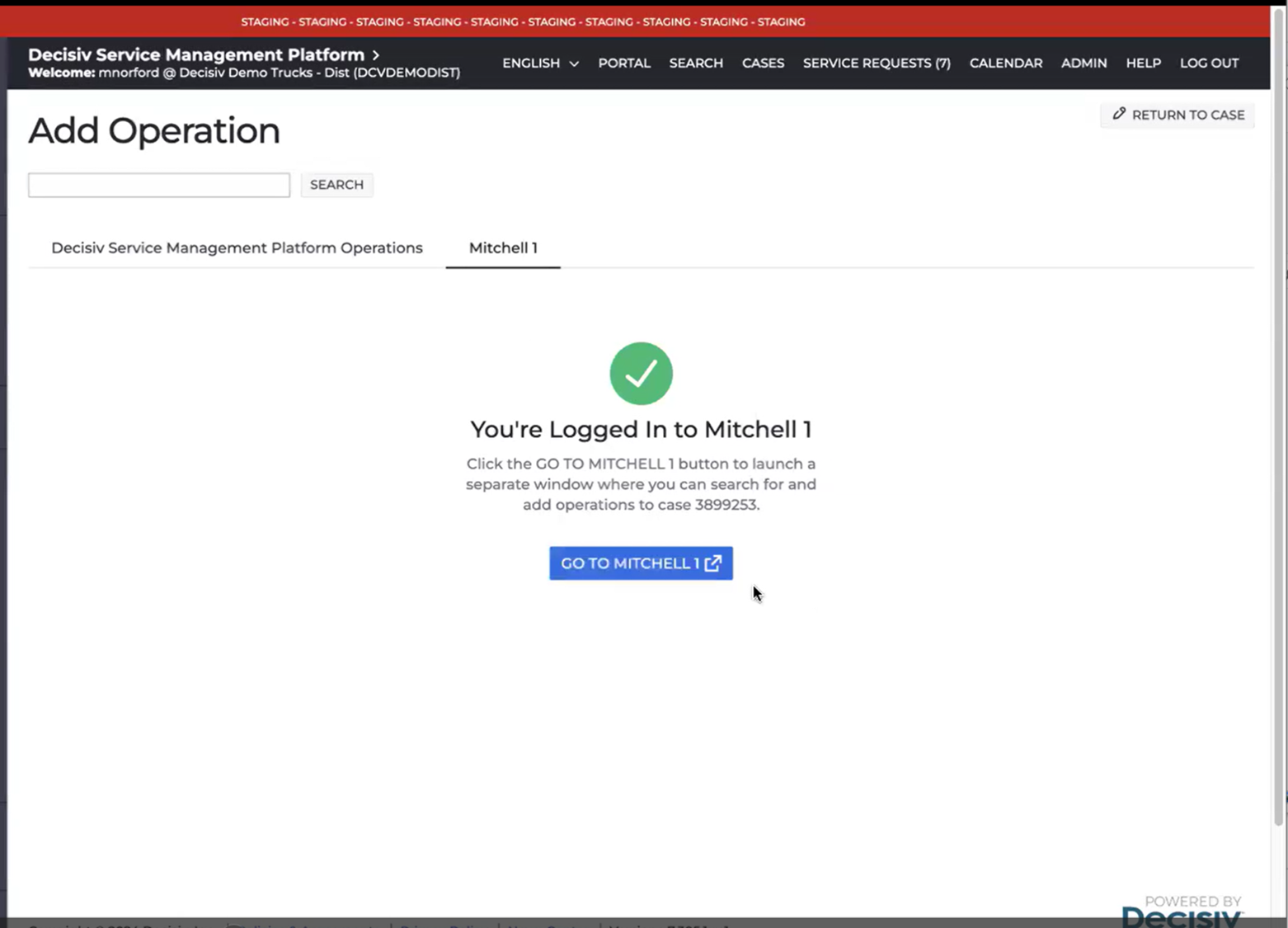Click the pencil icon beside Return to Case
This screenshot has width=1288, height=928.
1119,114
